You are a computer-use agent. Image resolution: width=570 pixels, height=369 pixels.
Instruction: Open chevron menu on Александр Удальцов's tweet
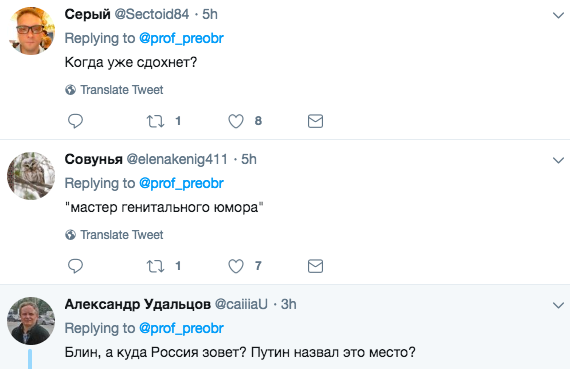click(558, 305)
